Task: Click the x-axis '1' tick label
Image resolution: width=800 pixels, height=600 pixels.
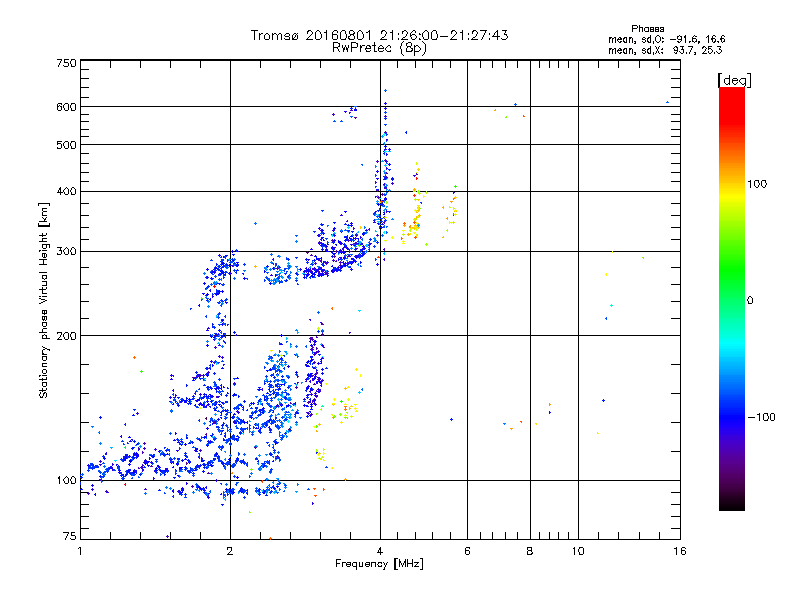Action: [x=80, y=551]
